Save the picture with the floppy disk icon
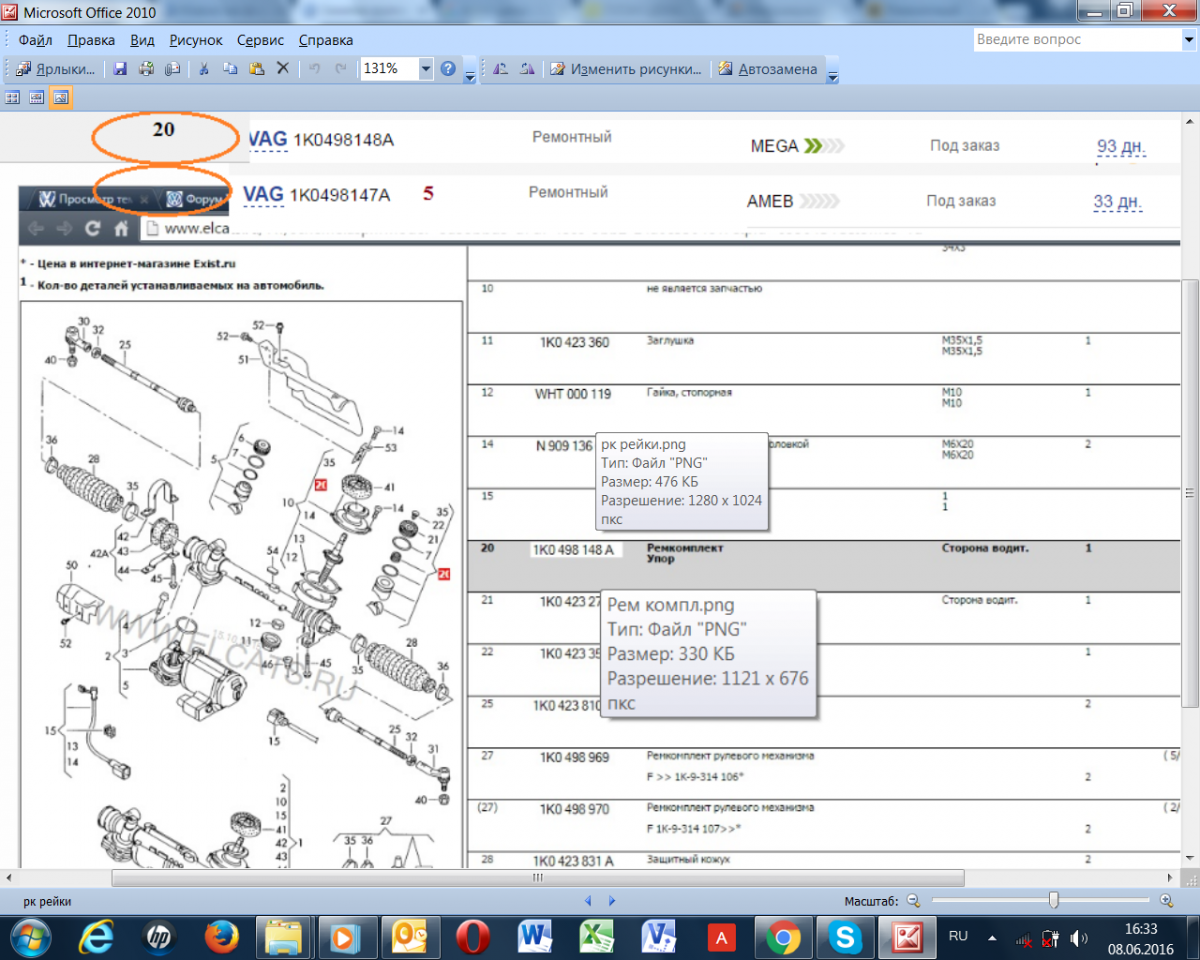Viewport: 1200px width, 960px height. [120, 69]
